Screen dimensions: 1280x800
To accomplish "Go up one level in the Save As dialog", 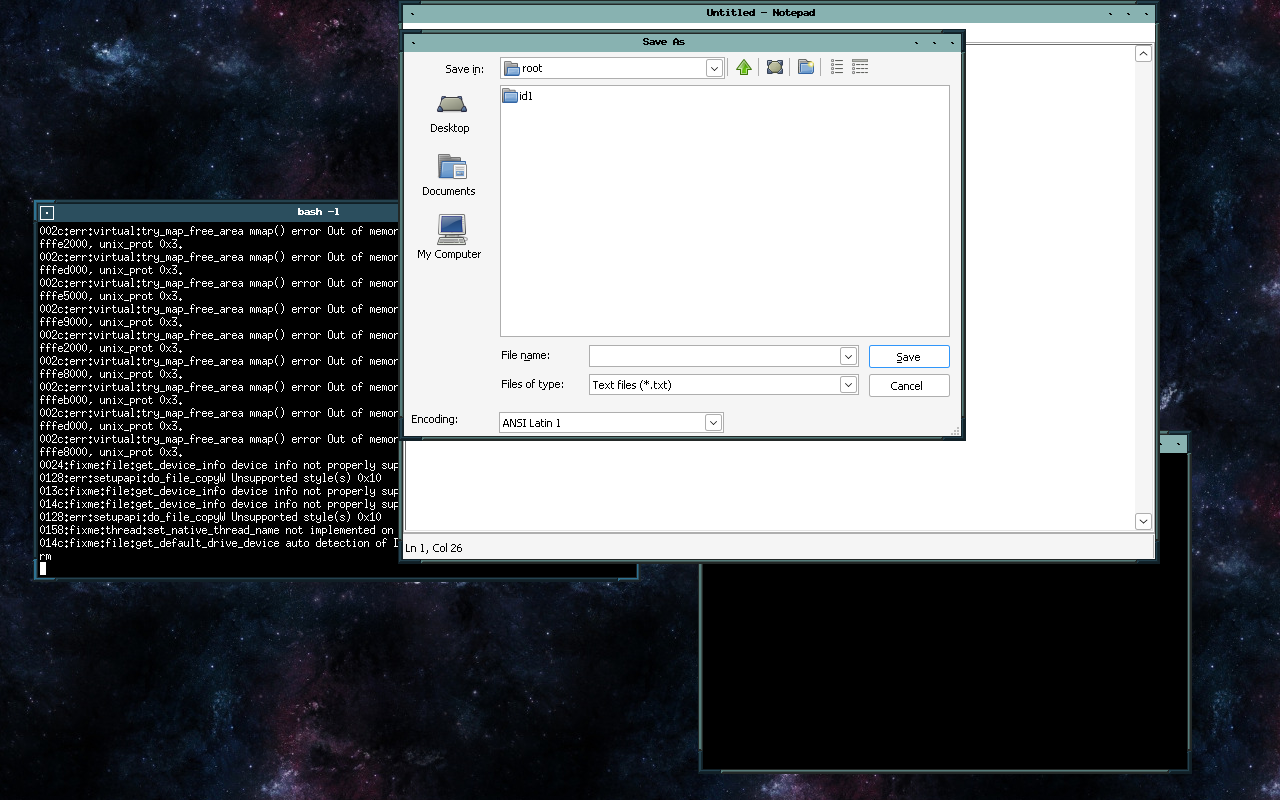I will tap(743, 67).
